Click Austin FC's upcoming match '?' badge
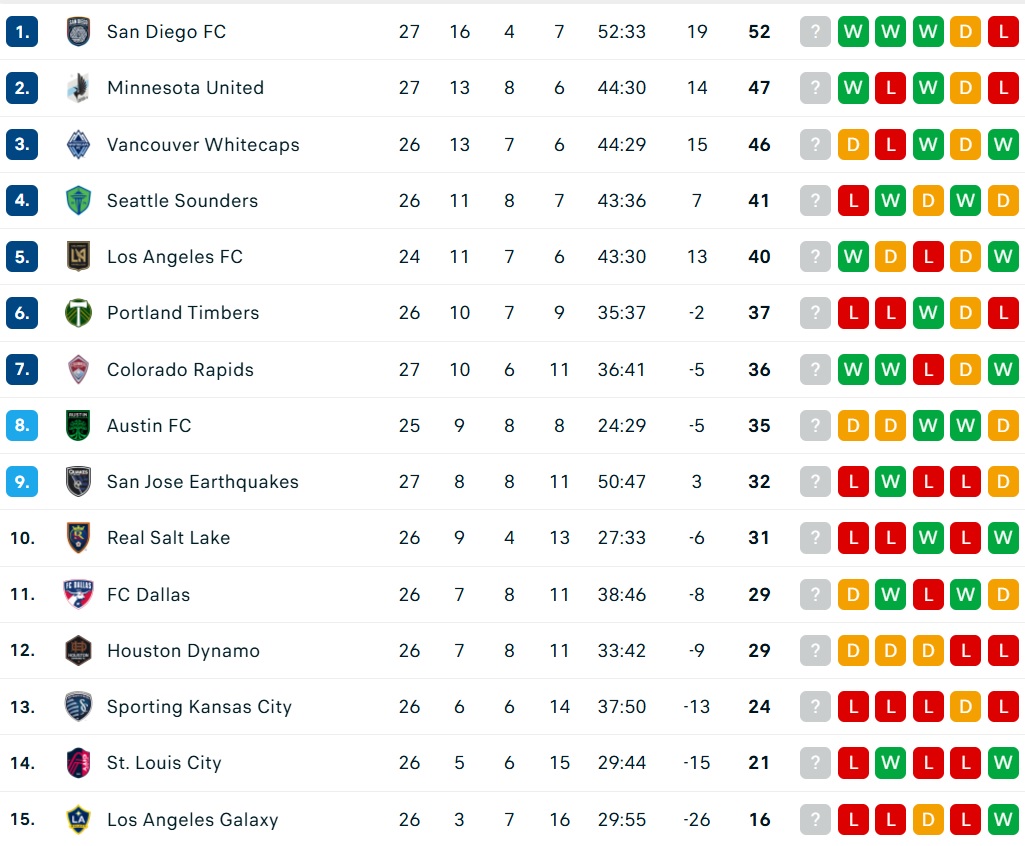This screenshot has height=846, width=1025. coord(815,426)
